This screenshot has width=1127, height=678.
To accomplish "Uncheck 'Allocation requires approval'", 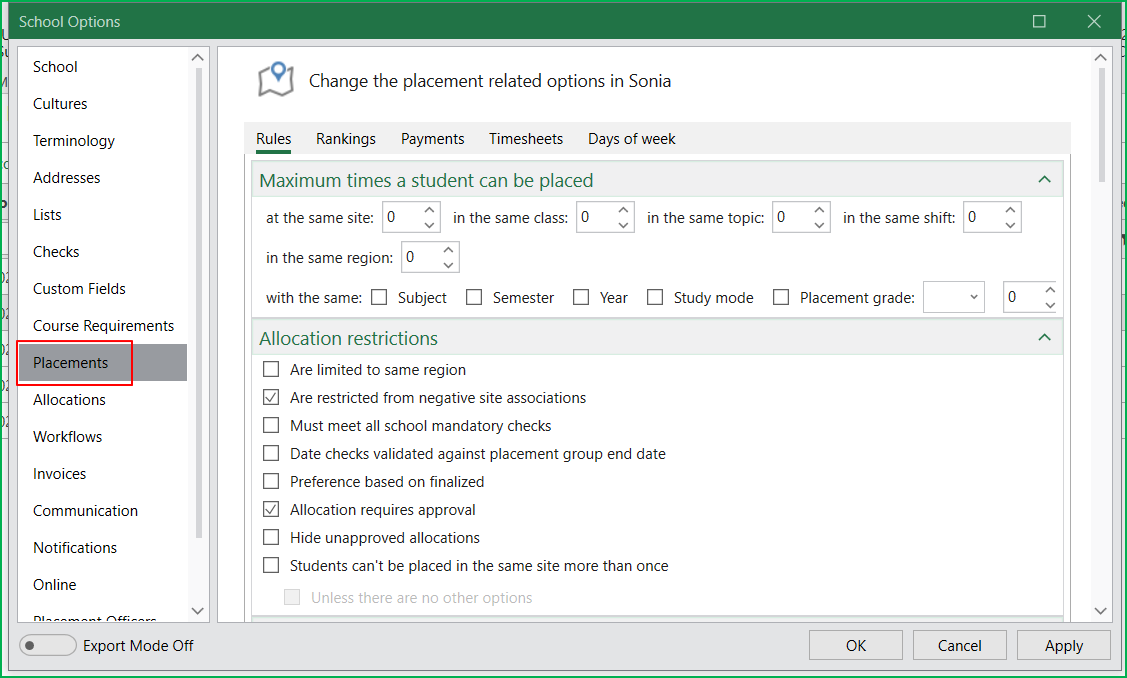I will pos(271,510).
